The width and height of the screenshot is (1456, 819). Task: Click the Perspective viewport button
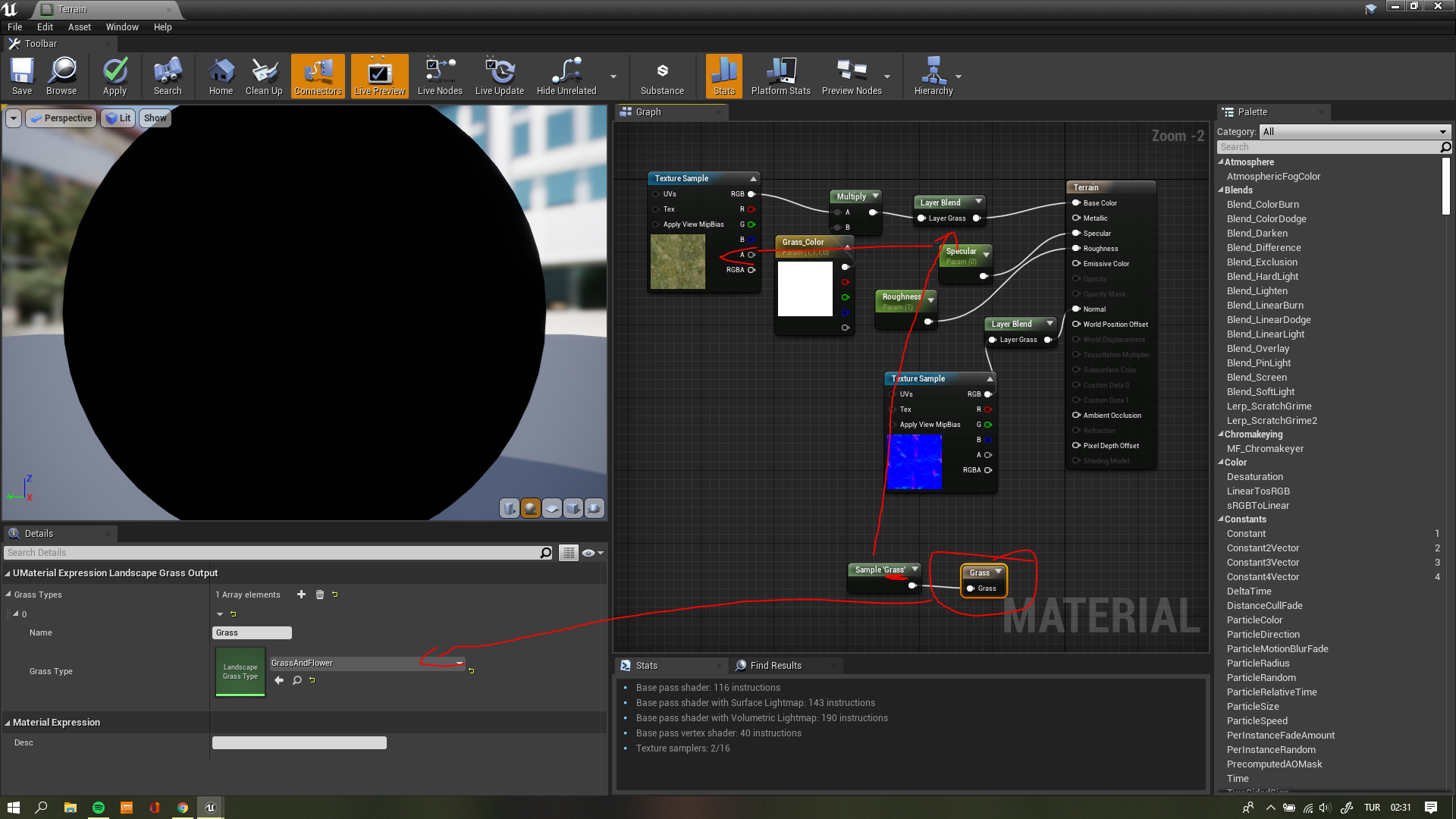pyautogui.click(x=61, y=118)
